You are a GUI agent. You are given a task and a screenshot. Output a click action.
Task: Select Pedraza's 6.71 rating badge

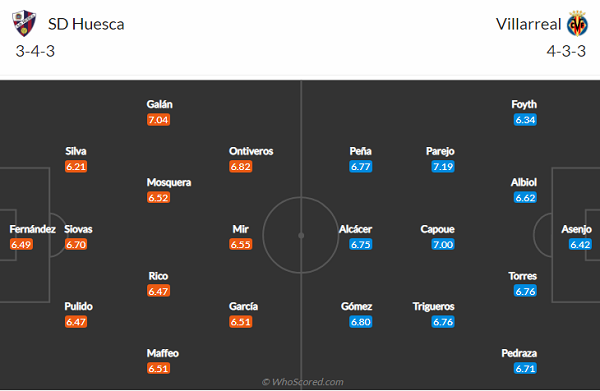[x=525, y=368]
